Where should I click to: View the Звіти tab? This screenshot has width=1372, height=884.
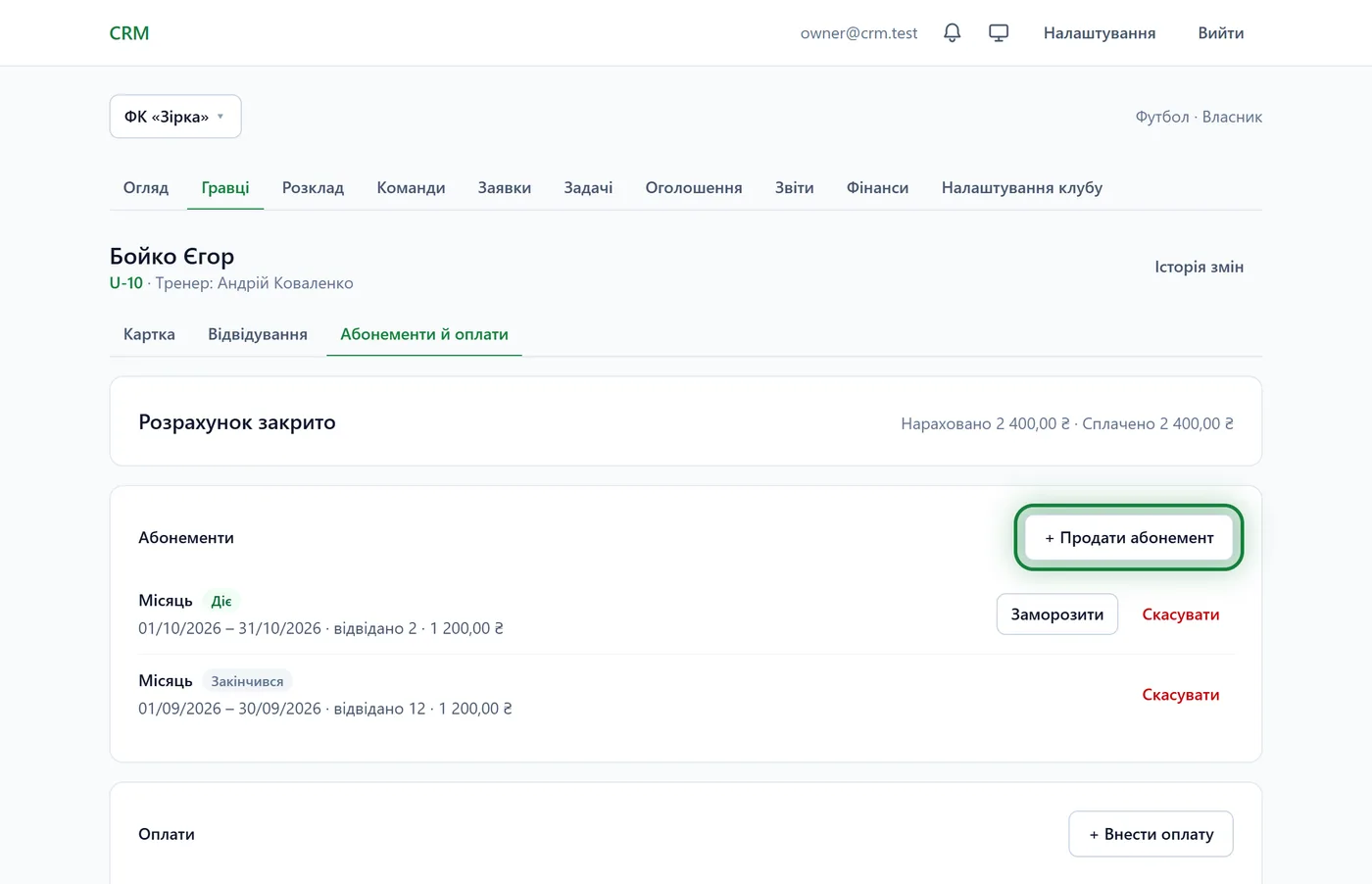(795, 187)
